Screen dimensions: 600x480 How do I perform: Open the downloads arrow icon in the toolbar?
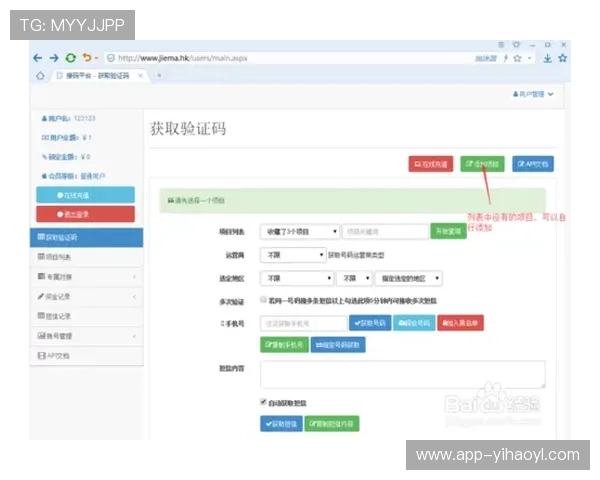tap(548, 58)
